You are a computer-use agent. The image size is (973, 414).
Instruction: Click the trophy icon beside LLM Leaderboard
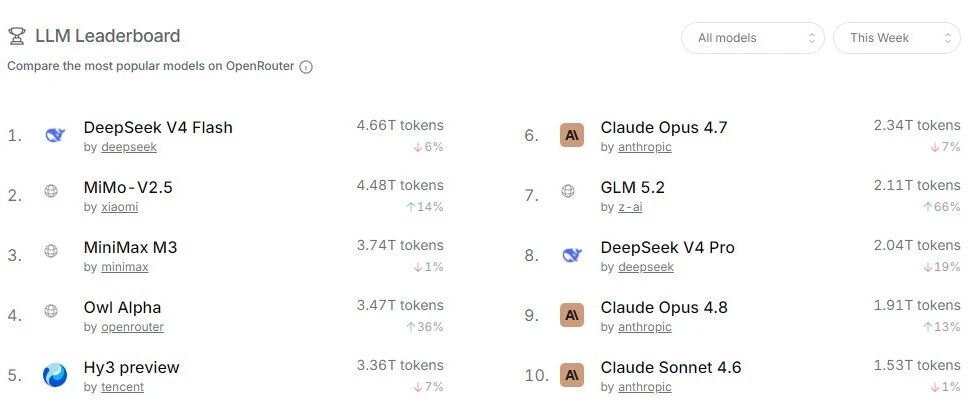click(x=17, y=37)
